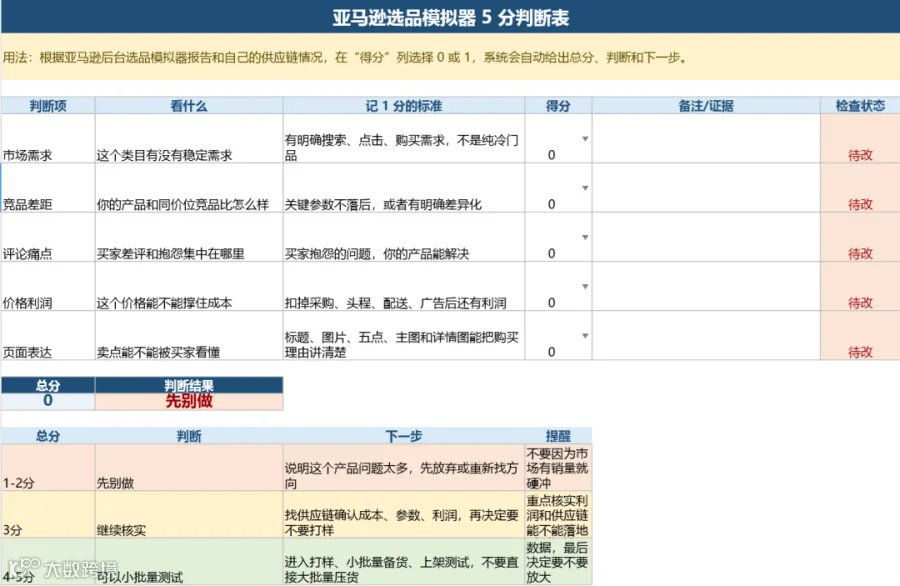Select cell starting 进入打样、小批量备货

(404, 562)
